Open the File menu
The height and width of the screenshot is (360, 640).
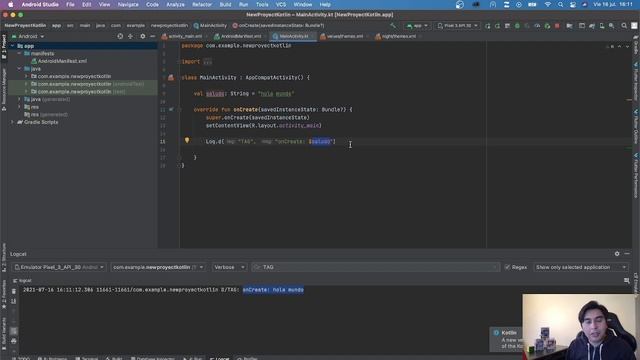click(70, 4)
